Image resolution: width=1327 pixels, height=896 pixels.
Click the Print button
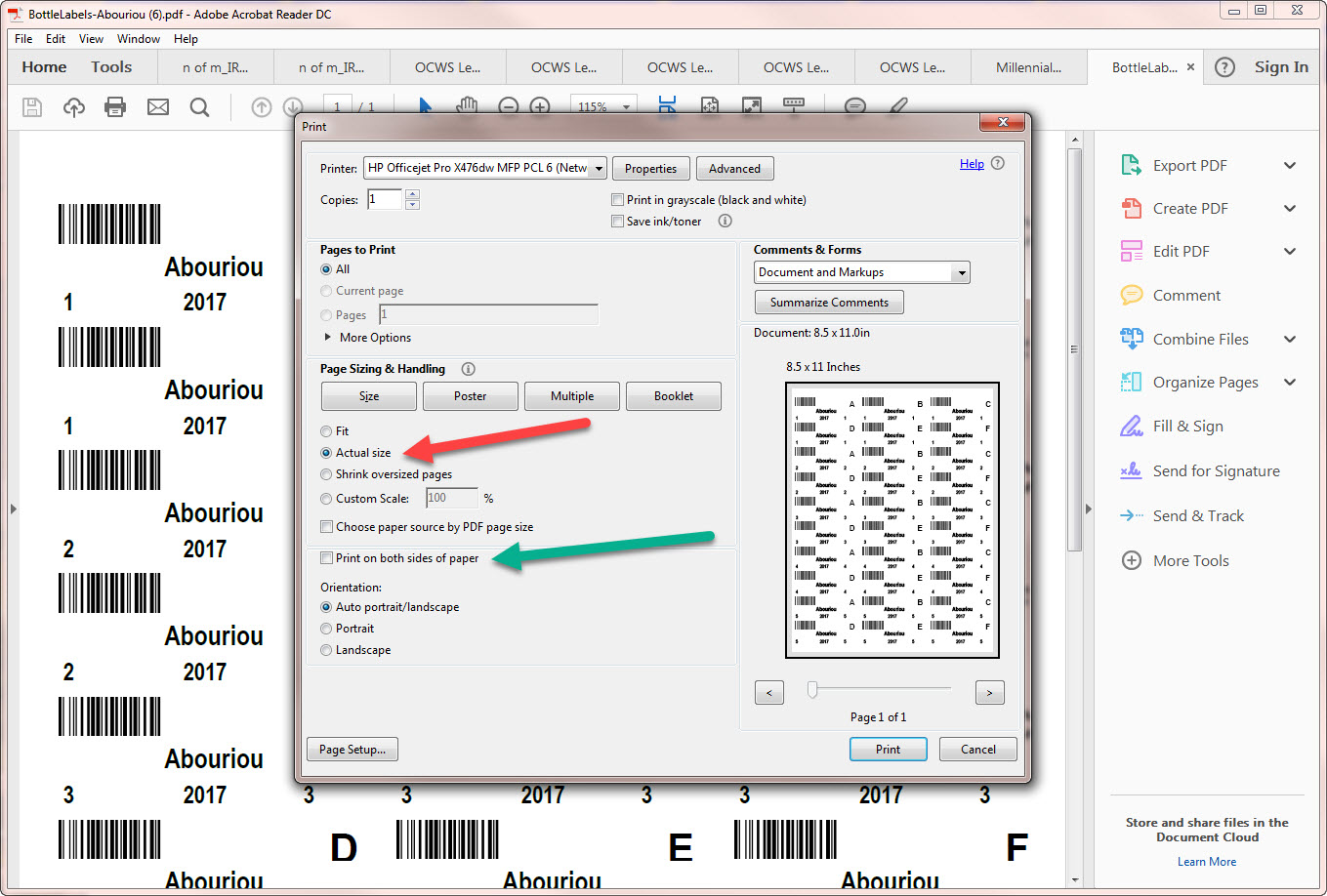pos(888,750)
